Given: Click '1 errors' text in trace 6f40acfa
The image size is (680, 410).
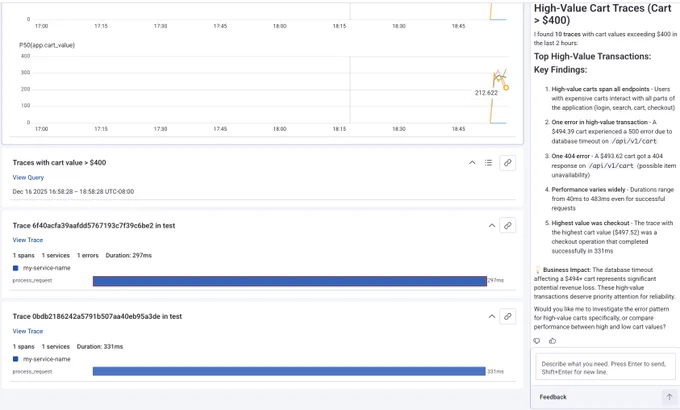Looking at the screenshot, I should tap(88, 256).
